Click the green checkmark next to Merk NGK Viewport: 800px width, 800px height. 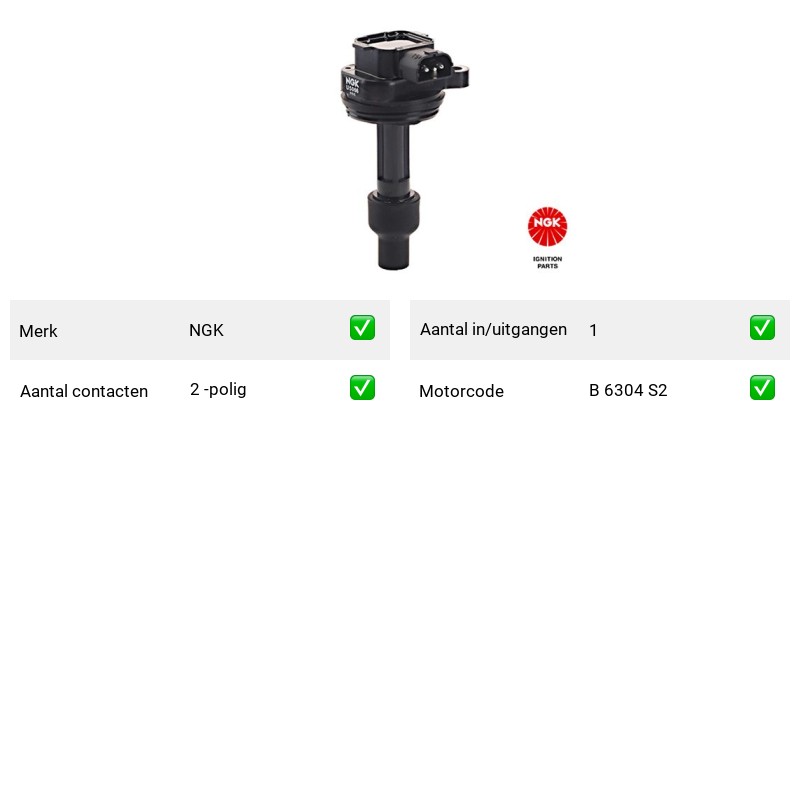coord(362,328)
